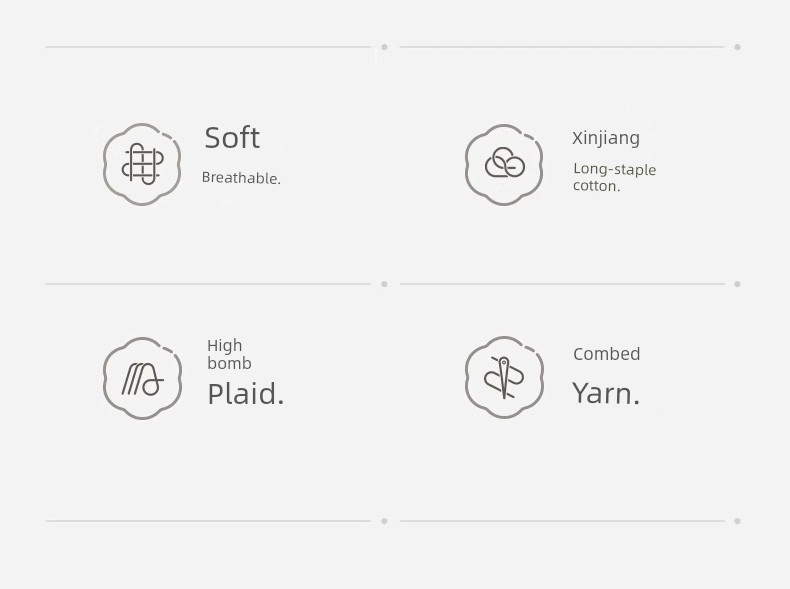Click the "High bomb" text

coord(229,354)
